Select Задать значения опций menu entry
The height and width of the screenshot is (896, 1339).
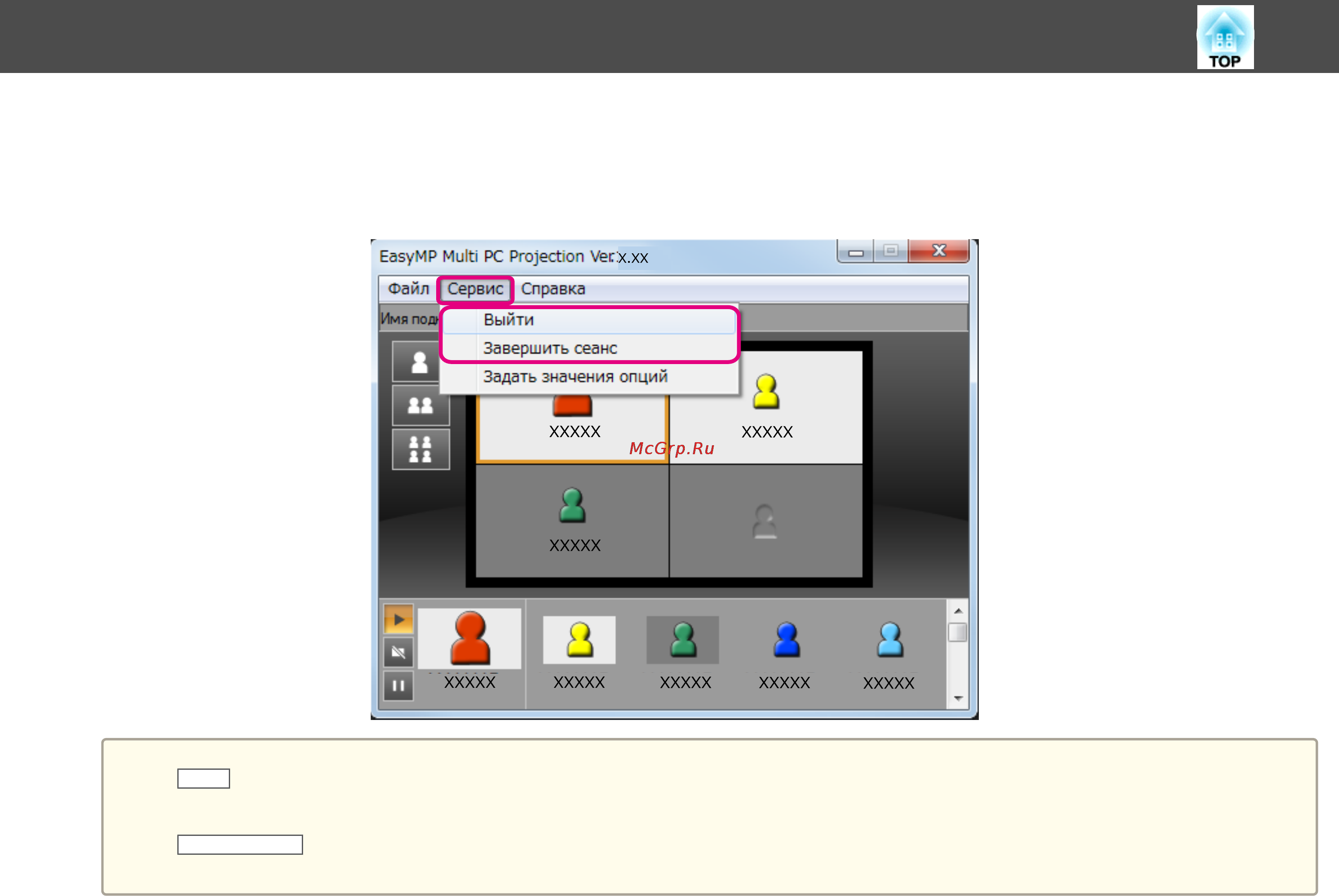pos(589,377)
